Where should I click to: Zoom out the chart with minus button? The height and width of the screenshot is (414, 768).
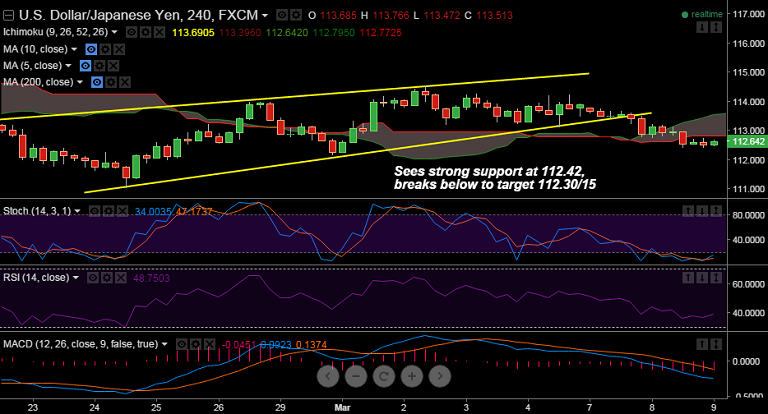click(356, 376)
